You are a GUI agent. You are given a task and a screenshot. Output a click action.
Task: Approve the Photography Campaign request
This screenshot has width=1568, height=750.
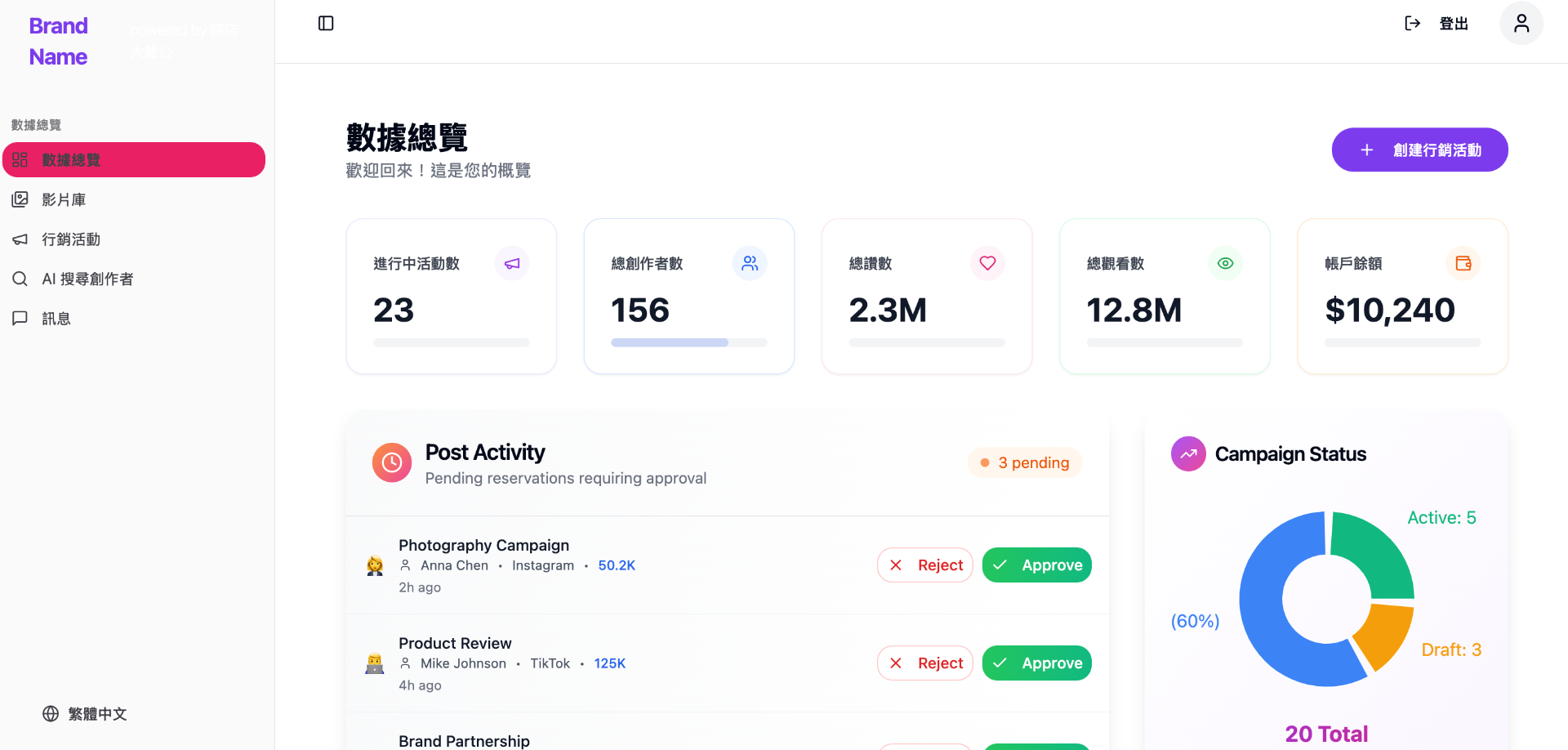coord(1036,565)
